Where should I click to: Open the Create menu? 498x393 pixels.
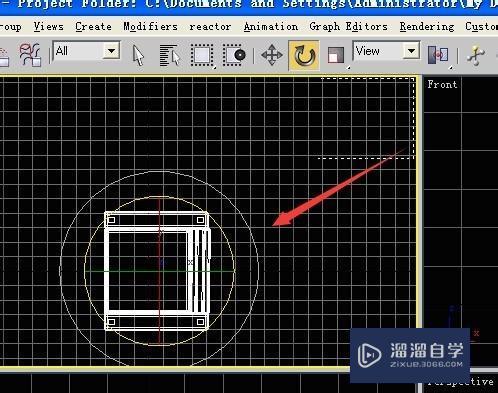pyautogui.click(x=94, y=26)
